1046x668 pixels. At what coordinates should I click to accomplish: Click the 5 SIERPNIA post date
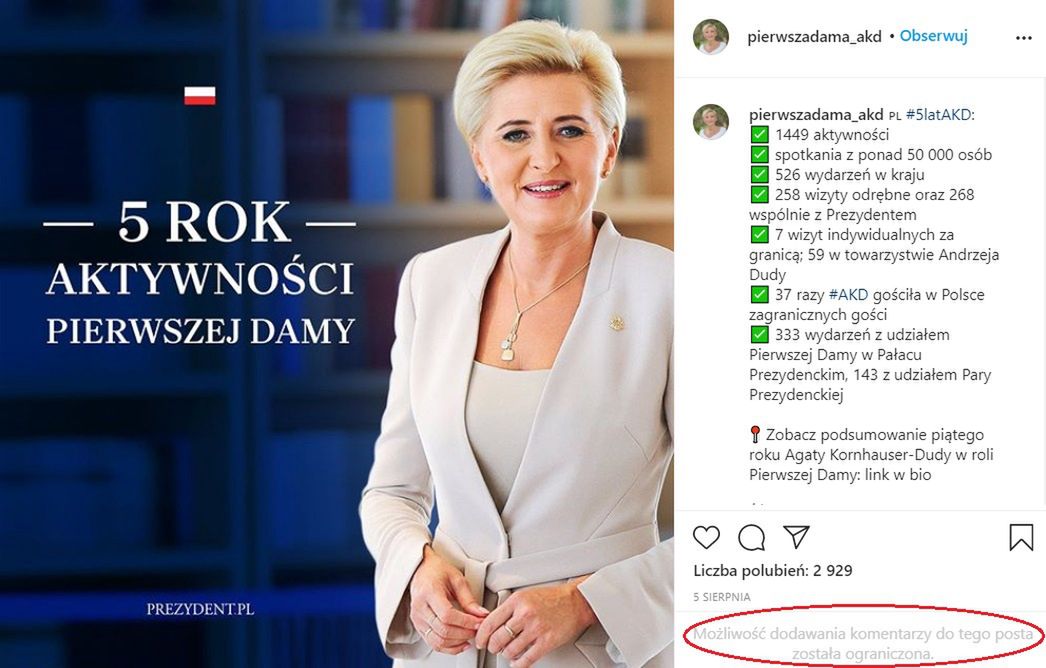click(722, 597)
